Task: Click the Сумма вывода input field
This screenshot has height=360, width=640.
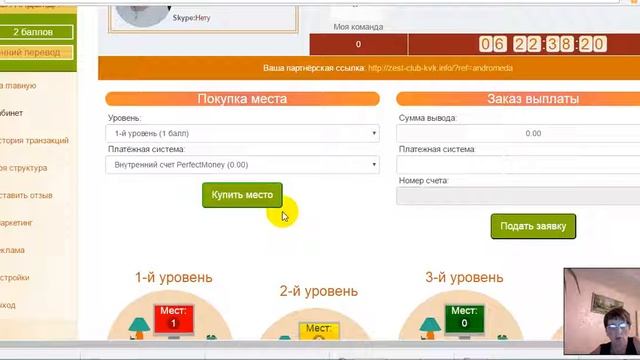Action: point(518,133)
